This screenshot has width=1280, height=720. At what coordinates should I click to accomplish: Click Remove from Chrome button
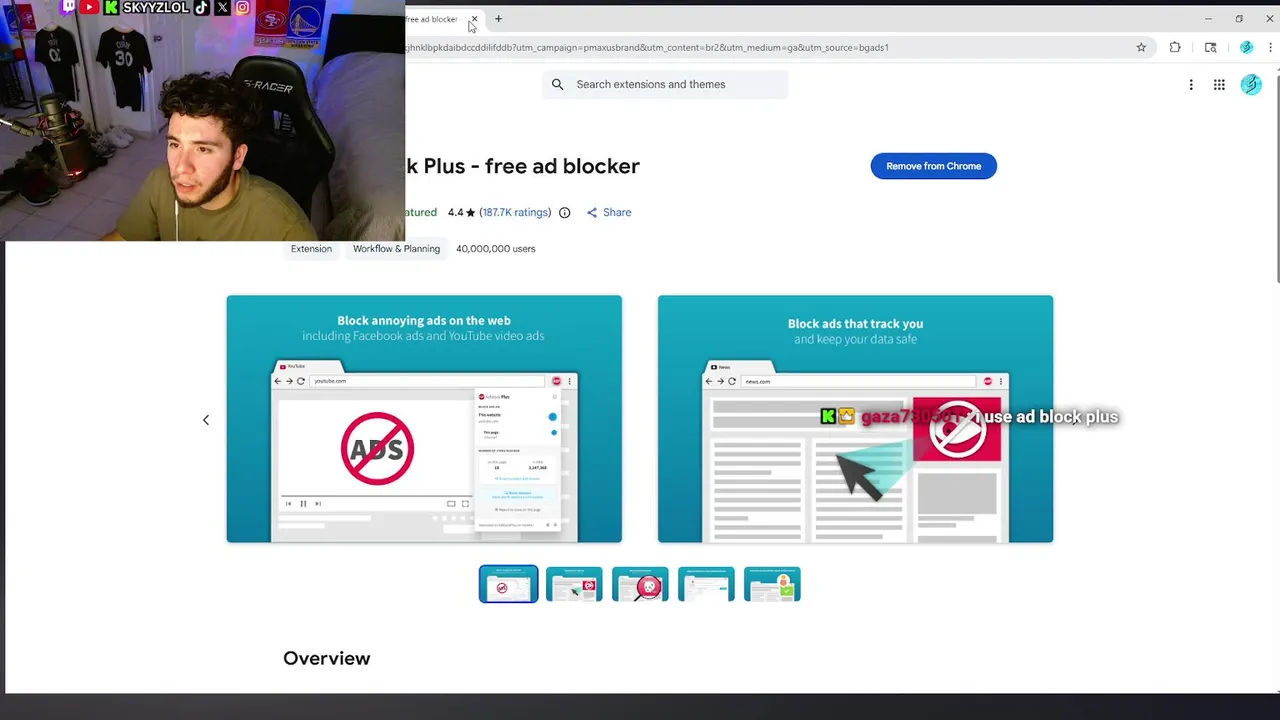(x=933, y=166)
